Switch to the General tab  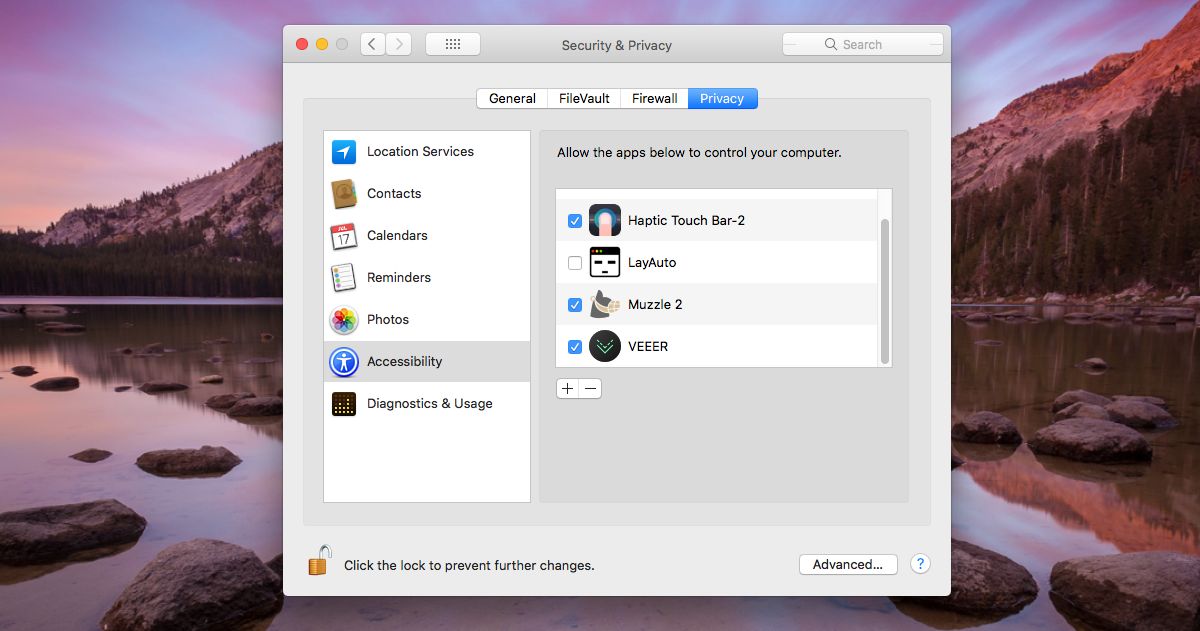[x=512, y=98]
